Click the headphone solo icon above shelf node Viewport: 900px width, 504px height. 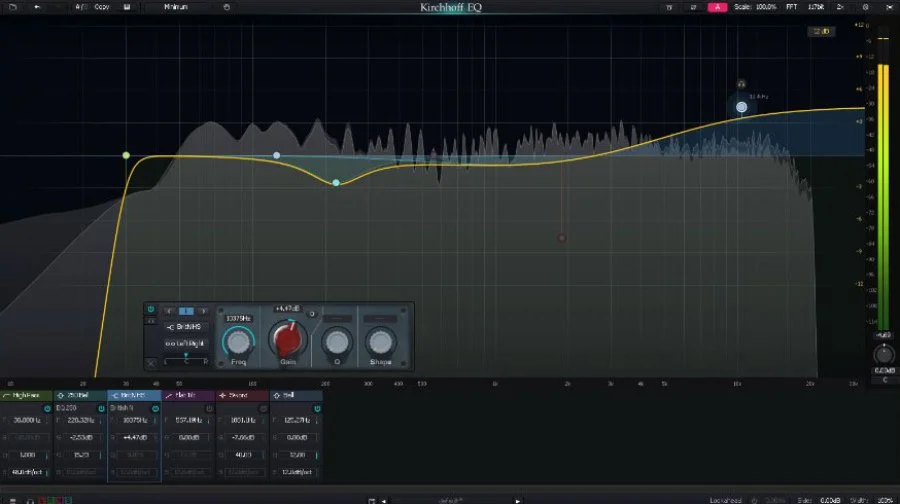(x=741, y=84)
